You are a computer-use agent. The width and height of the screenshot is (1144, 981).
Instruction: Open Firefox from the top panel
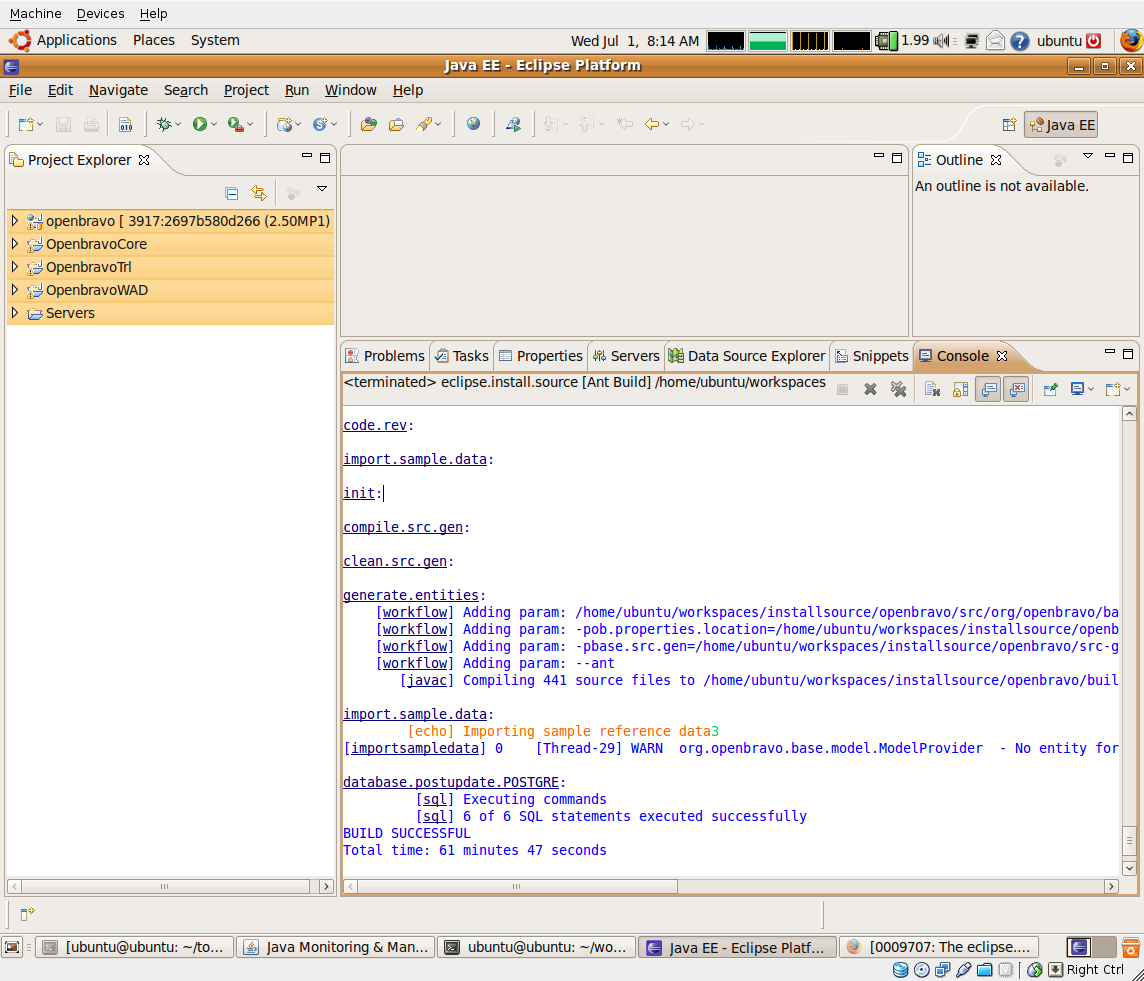1130,41
